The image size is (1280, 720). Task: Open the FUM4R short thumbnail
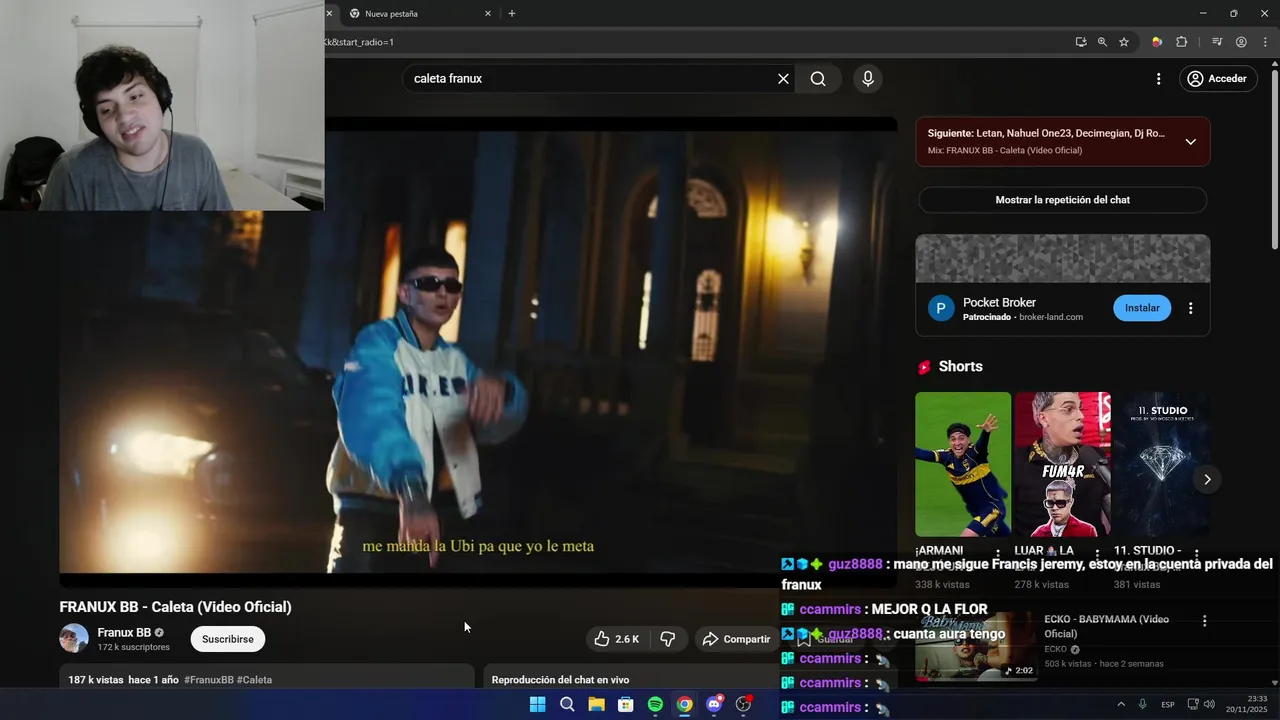1062,464
